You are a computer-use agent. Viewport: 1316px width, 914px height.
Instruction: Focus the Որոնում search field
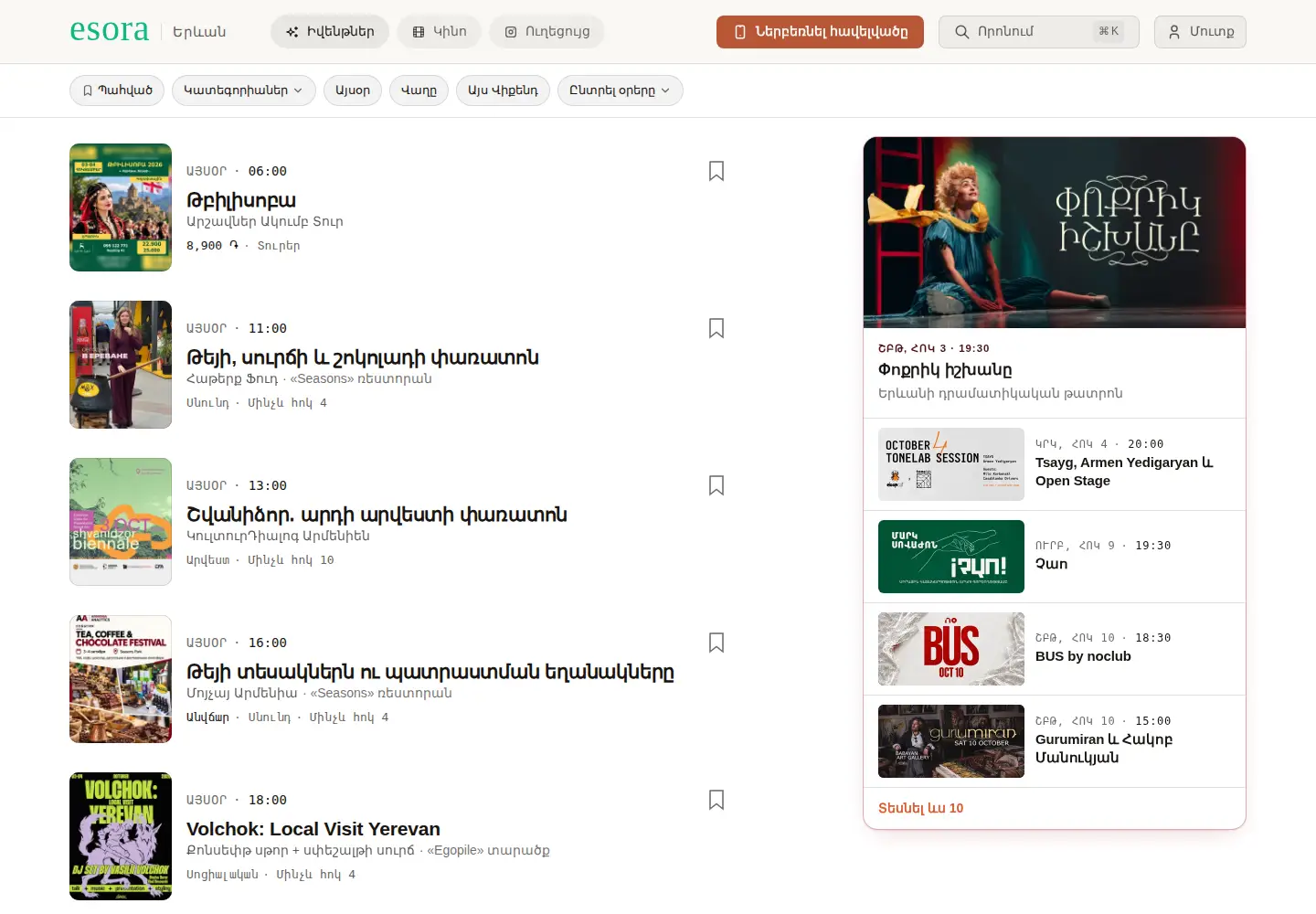[x=1039, y=32]
